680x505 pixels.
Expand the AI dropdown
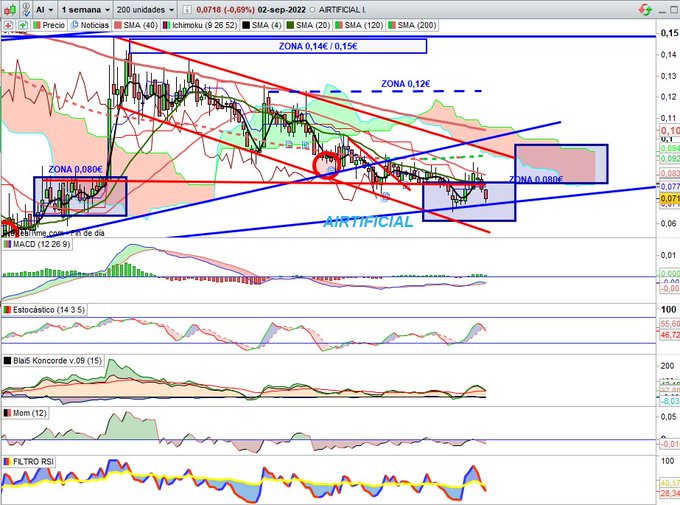[x=44, y=10]
